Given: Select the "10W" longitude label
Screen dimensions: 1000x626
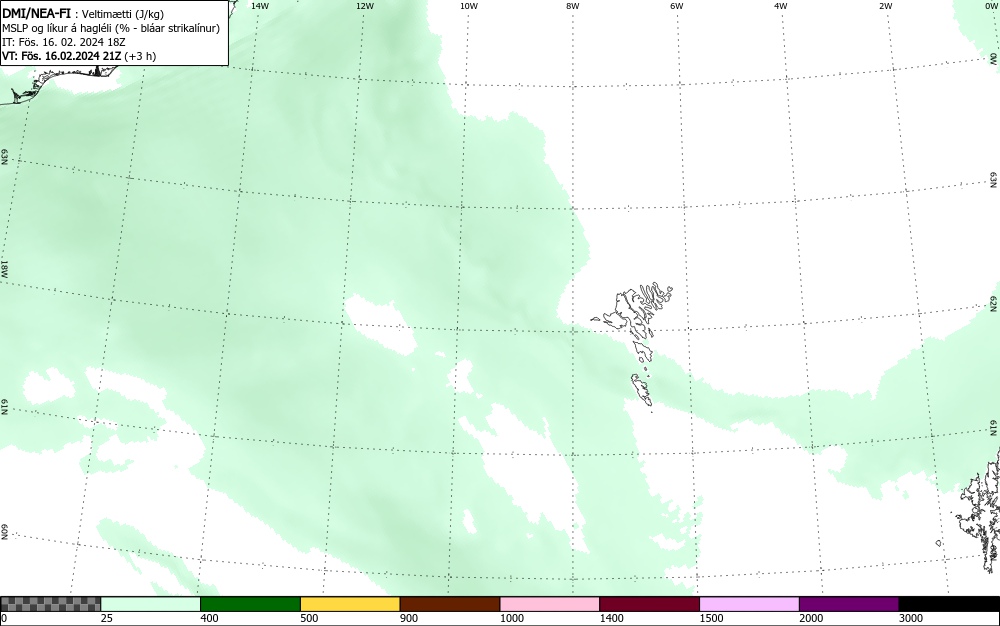Looking at the screenshot, I should tap(469, 6).
